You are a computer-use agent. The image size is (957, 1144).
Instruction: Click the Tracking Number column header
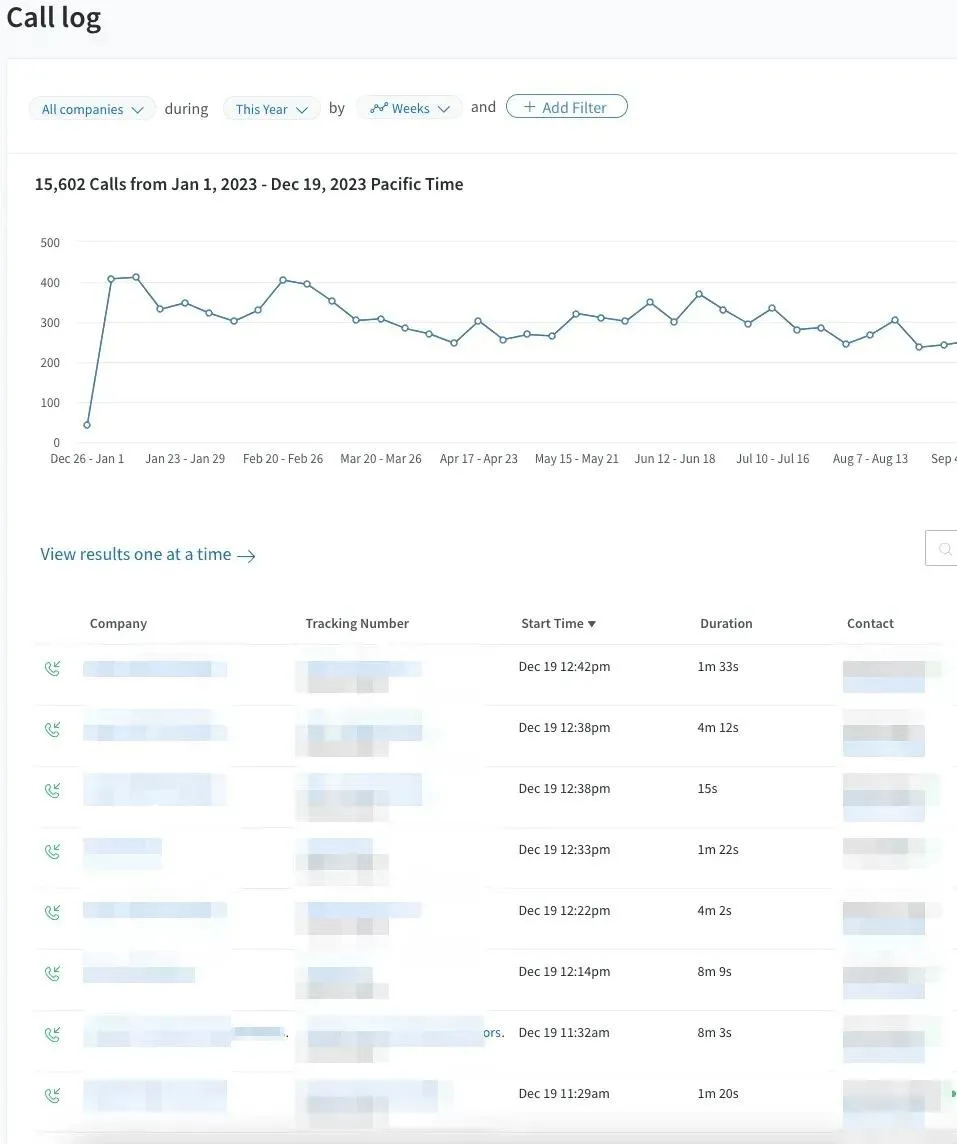tap(357, 624)
